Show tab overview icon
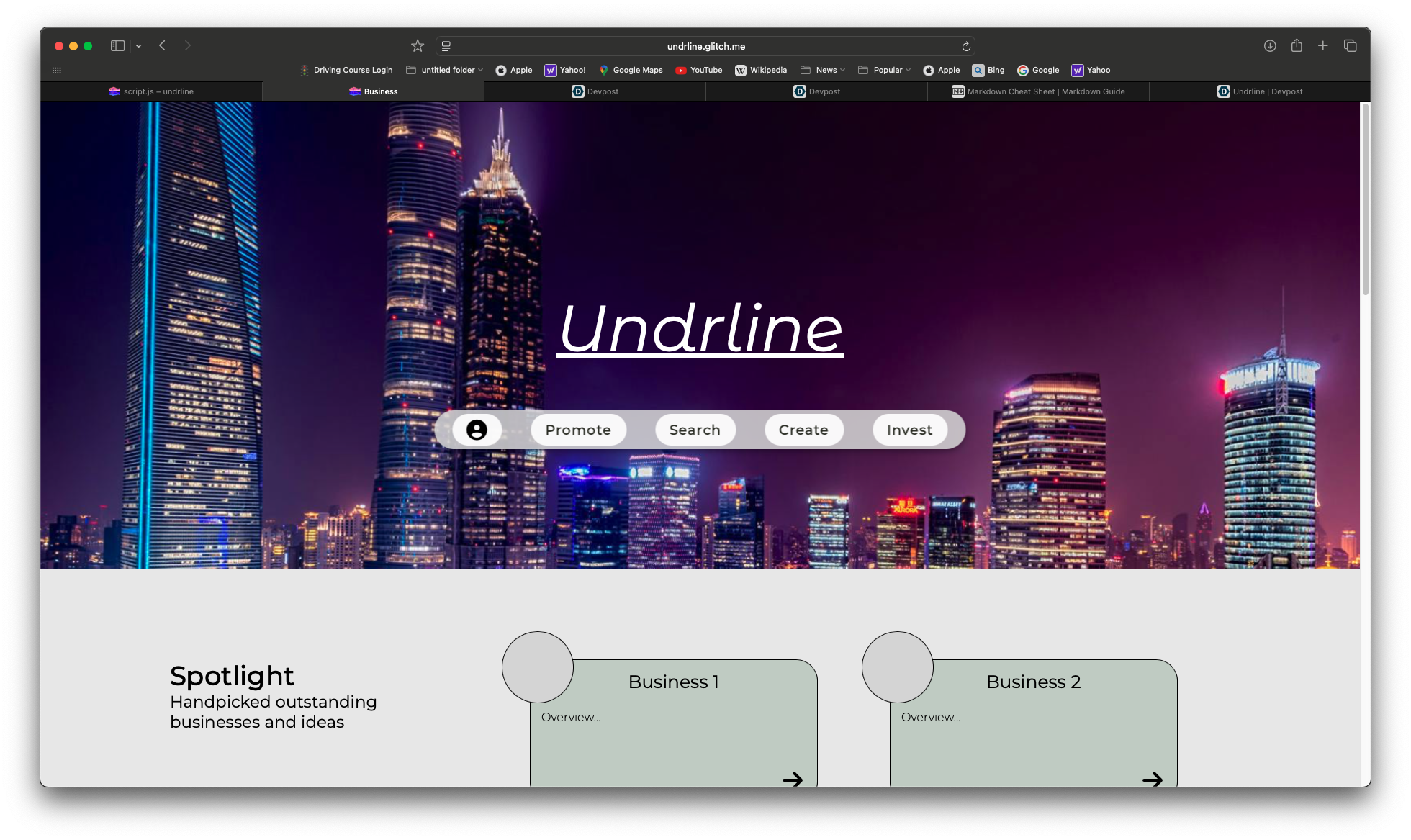Viewport: 1411px width, 840px height. pyautogui.click(x=1351, y=46)
